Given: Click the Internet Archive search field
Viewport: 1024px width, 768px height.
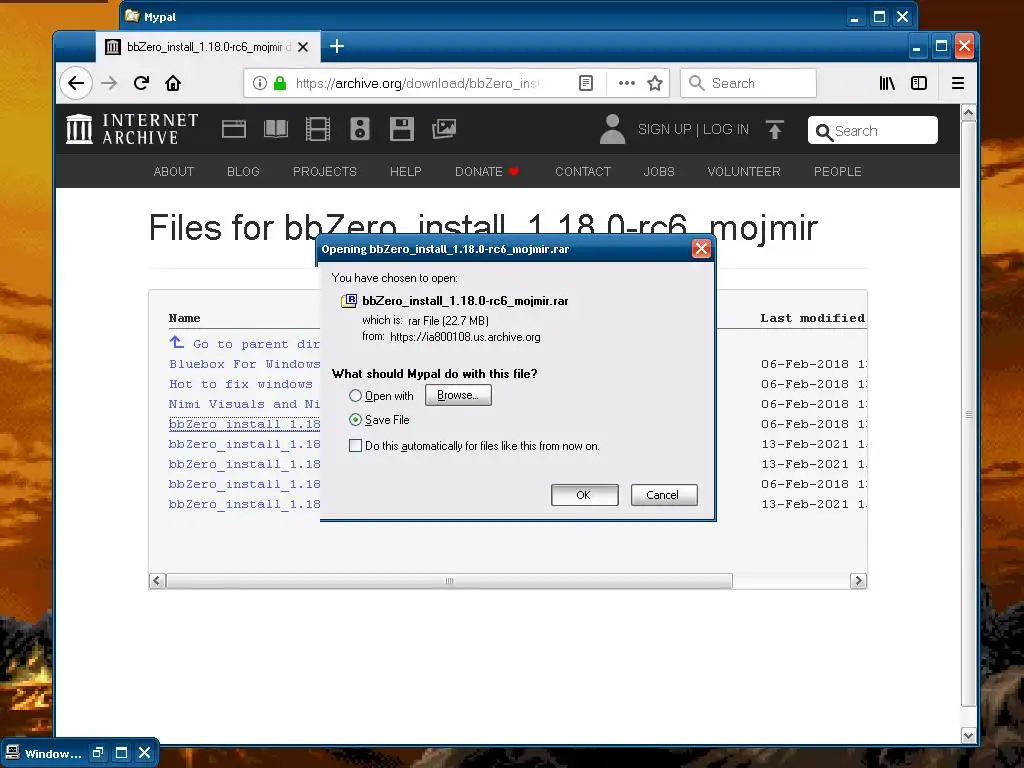Looking at the screenshot, I should pyautogui.click(x=872, y=130).
